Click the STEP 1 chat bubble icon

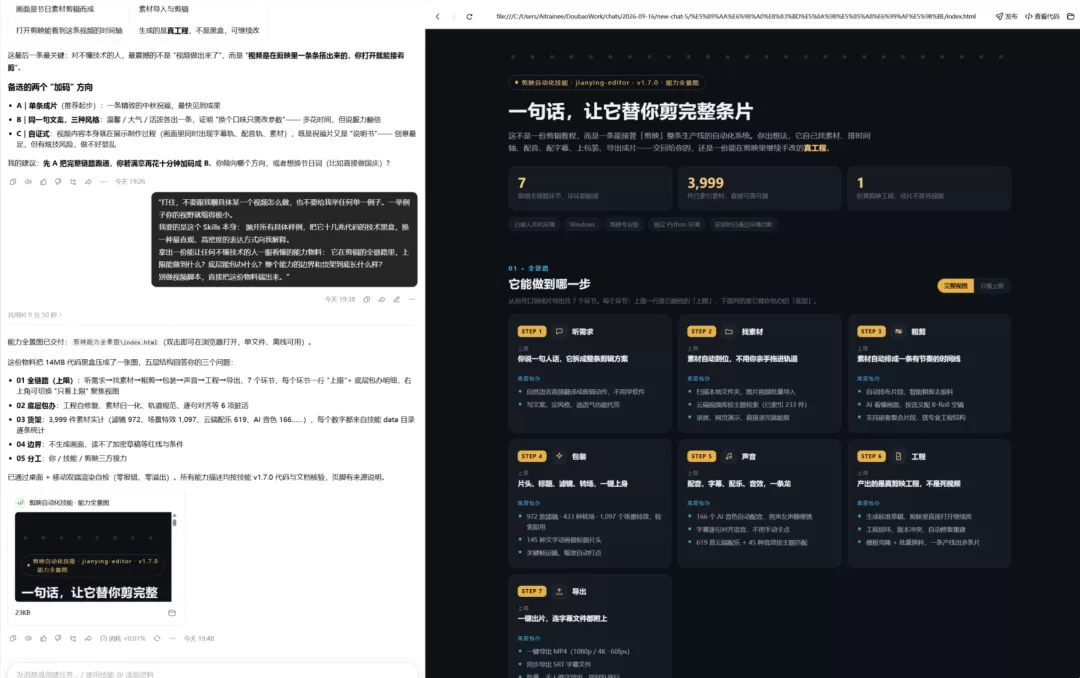click(x=559, y=331)
